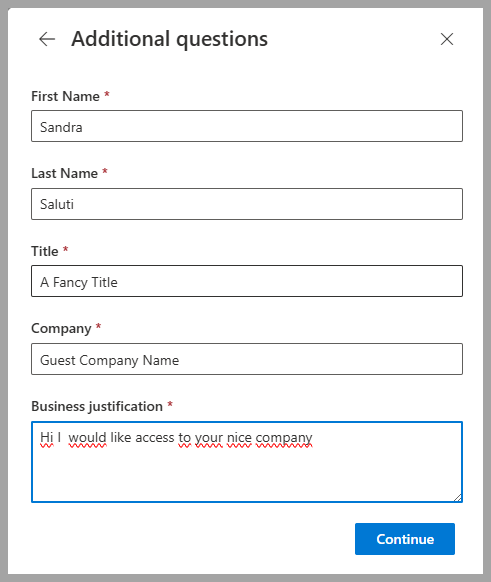The height and width of the screenshot is (582, 491).
Task: Click the Business justification label
Action: point(97,406)
